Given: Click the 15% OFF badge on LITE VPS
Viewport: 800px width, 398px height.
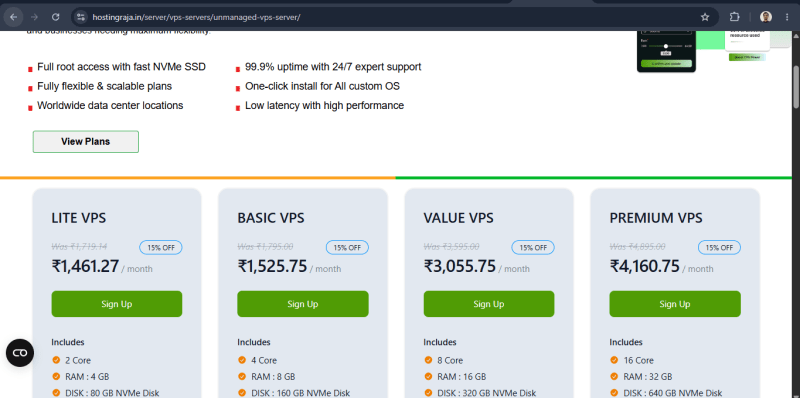Looking at the screenshot, I should tap(161, 247).
